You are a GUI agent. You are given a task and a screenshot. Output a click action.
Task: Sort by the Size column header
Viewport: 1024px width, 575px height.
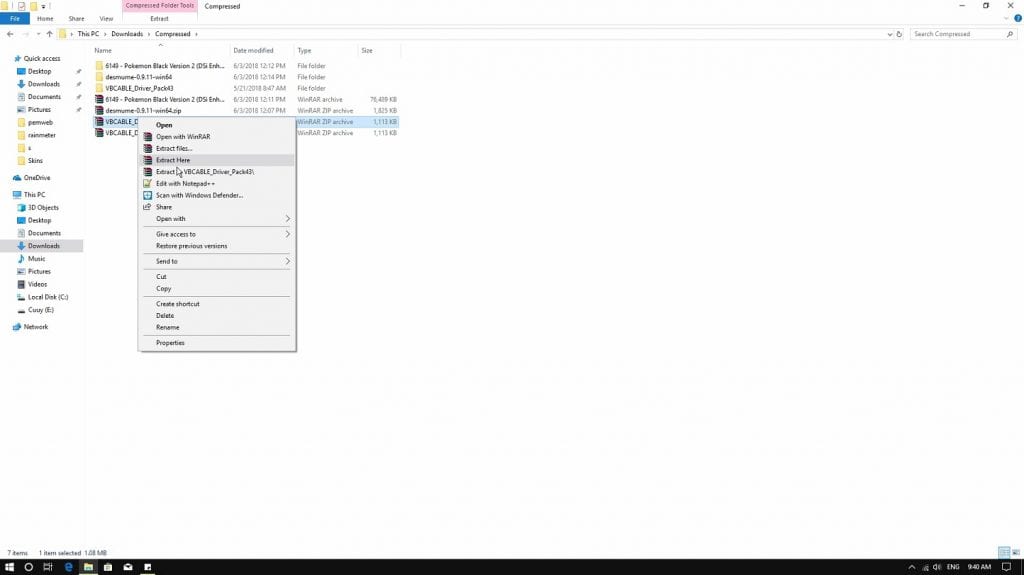pos(367,50)
